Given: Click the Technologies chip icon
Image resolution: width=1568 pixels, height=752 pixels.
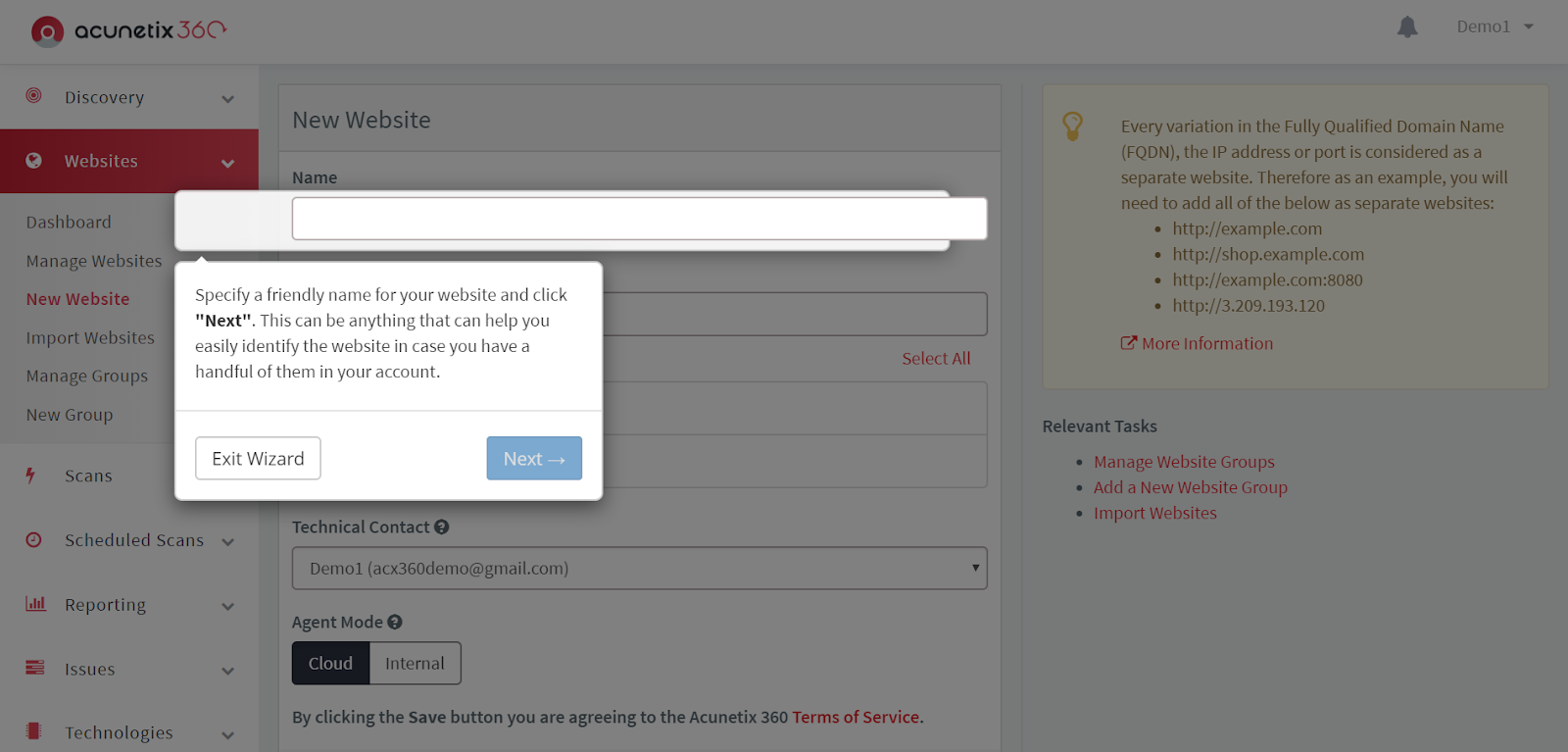Looking at the screenshot, I should click(34, 731).
